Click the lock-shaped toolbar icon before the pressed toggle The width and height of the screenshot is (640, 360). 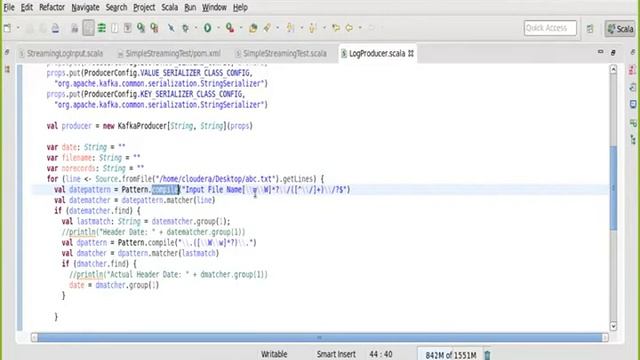75,28
